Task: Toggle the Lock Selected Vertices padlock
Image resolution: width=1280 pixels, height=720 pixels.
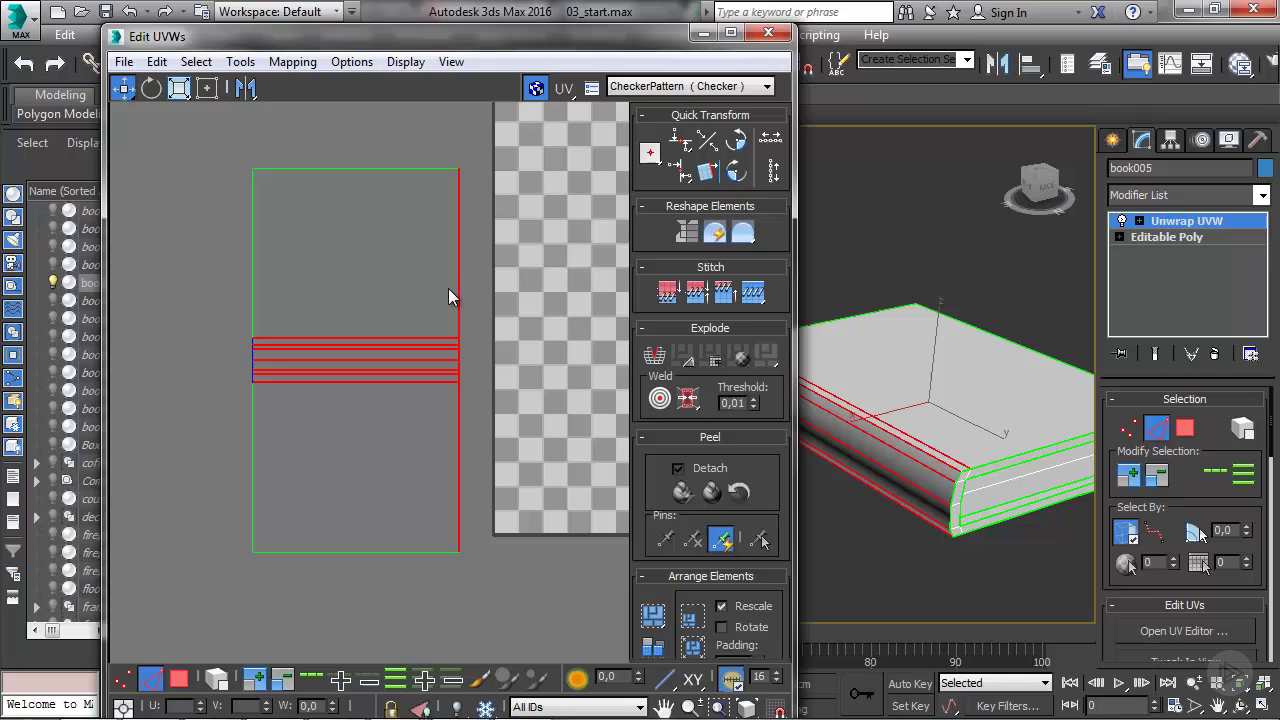Action: (391, 708)
